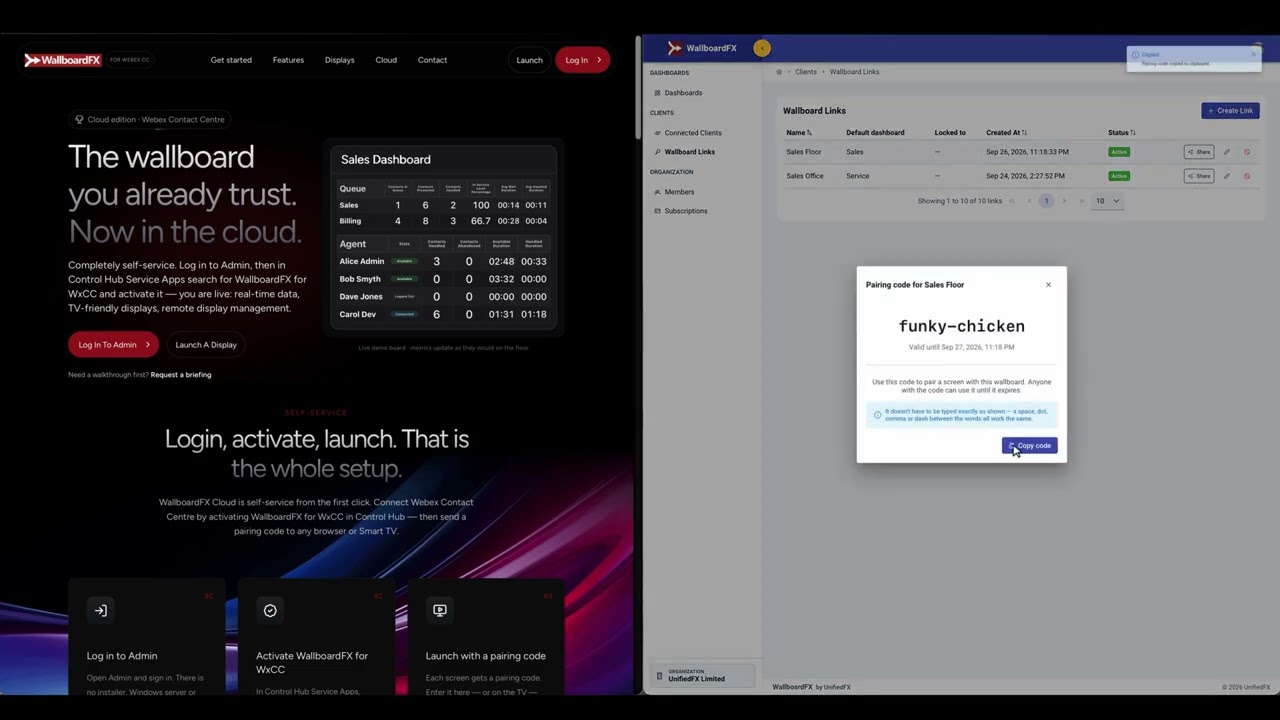Dismiss the Copied toast notification
Screen dimensions: 1280x720
tap(1254, 53)
